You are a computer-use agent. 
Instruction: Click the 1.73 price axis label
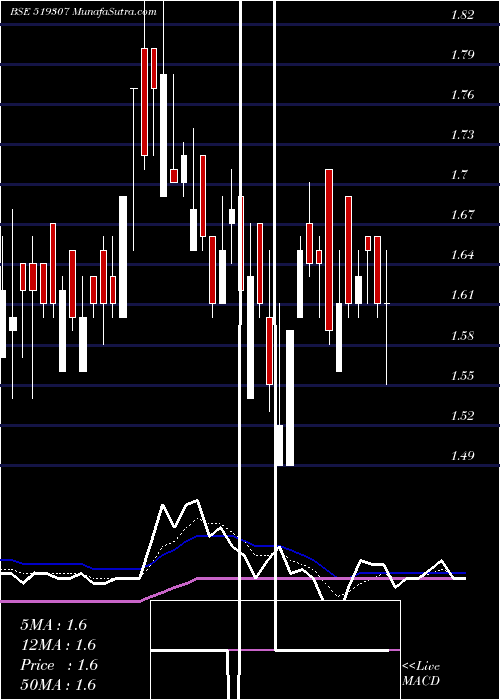coord(462,135)
